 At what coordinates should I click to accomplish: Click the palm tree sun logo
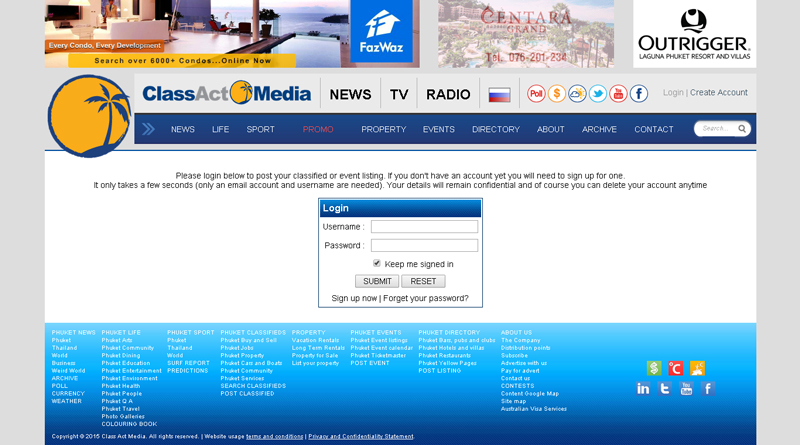(x=89, y=116)
